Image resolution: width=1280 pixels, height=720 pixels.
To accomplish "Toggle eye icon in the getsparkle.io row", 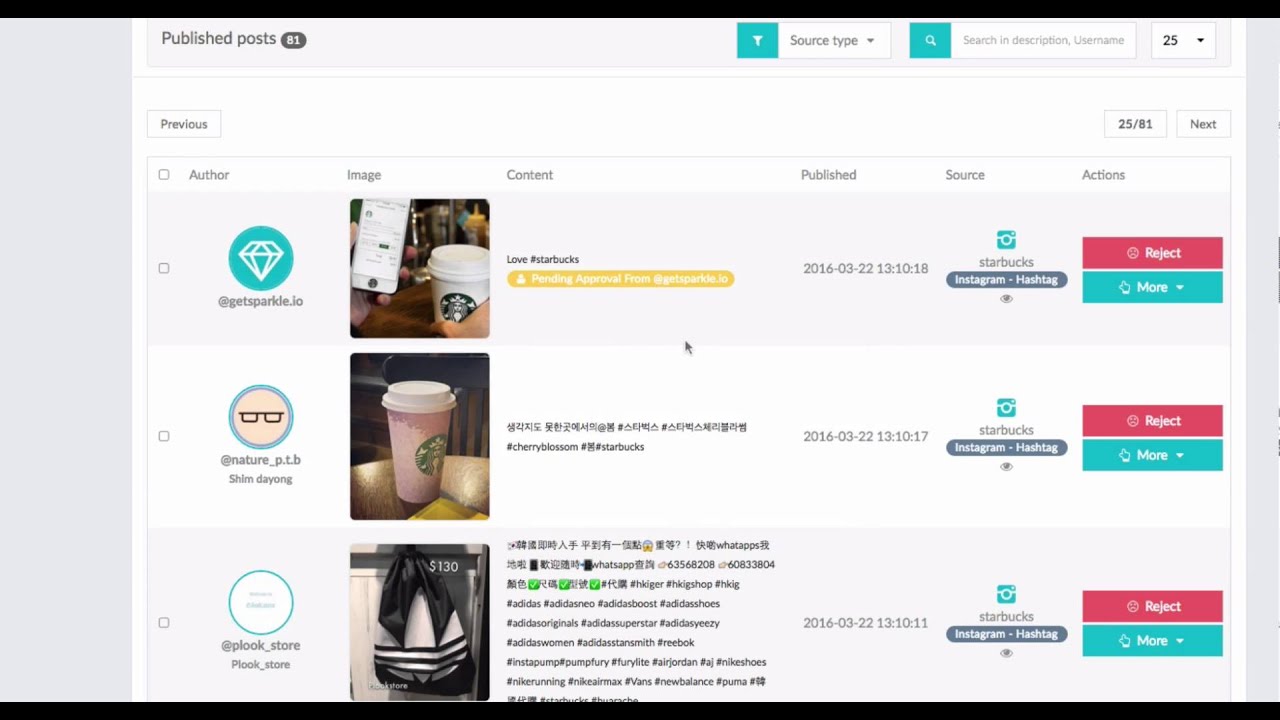I will 1006,299.
